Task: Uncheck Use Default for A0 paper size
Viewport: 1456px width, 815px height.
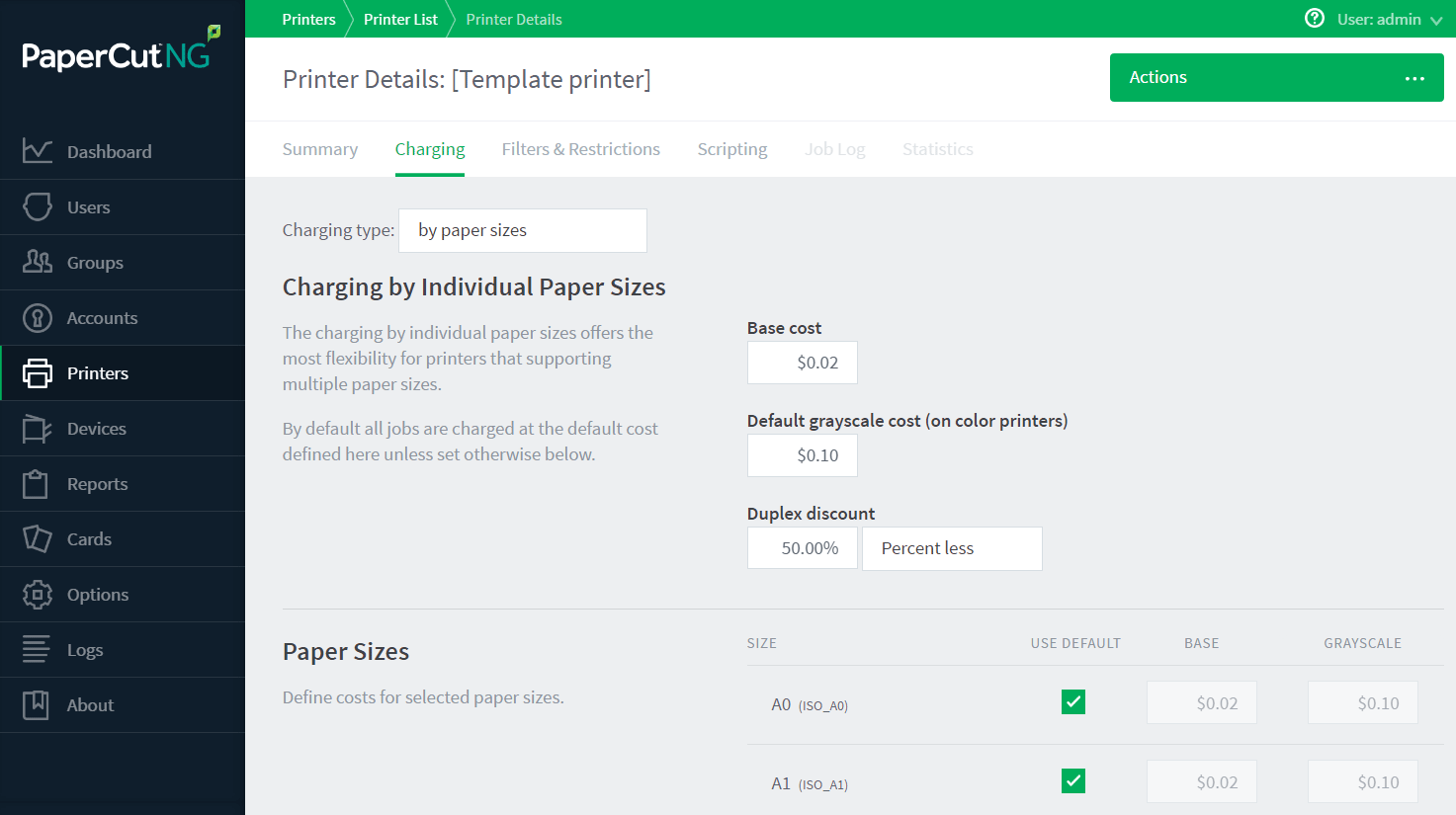Action: (1073, 702)
